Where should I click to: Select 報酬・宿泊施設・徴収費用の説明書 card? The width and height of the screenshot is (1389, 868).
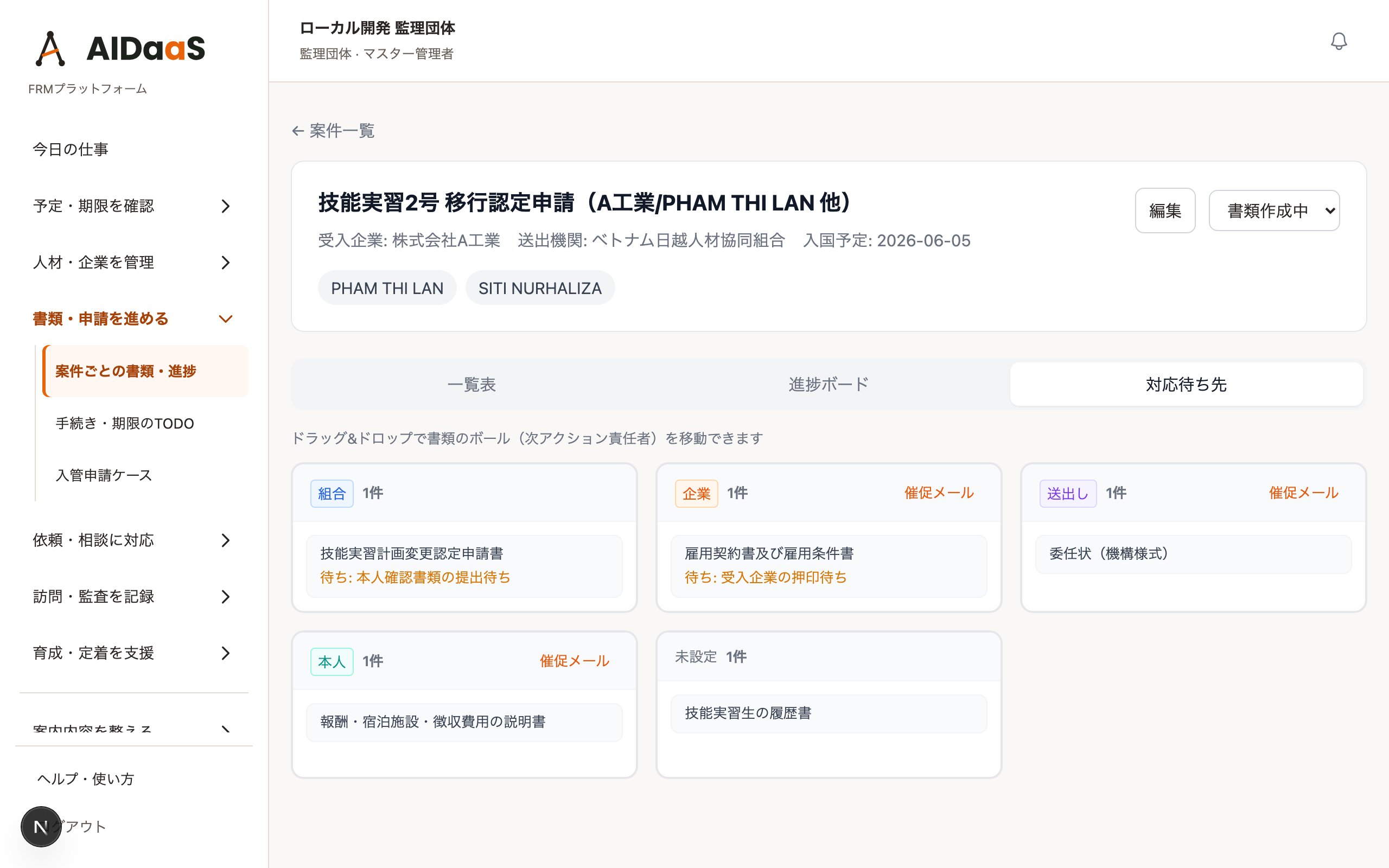pos(464,722)
